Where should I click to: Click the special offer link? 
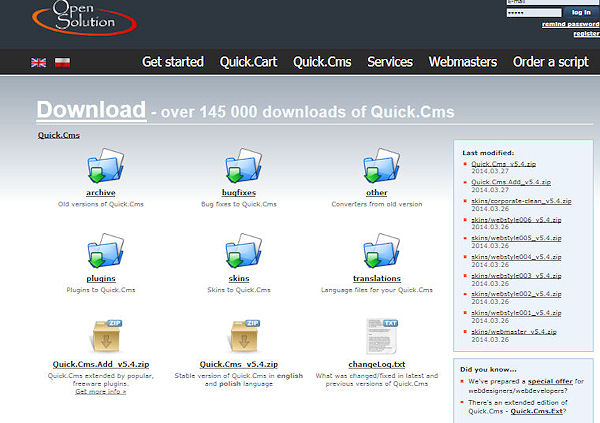pos(550,381)
